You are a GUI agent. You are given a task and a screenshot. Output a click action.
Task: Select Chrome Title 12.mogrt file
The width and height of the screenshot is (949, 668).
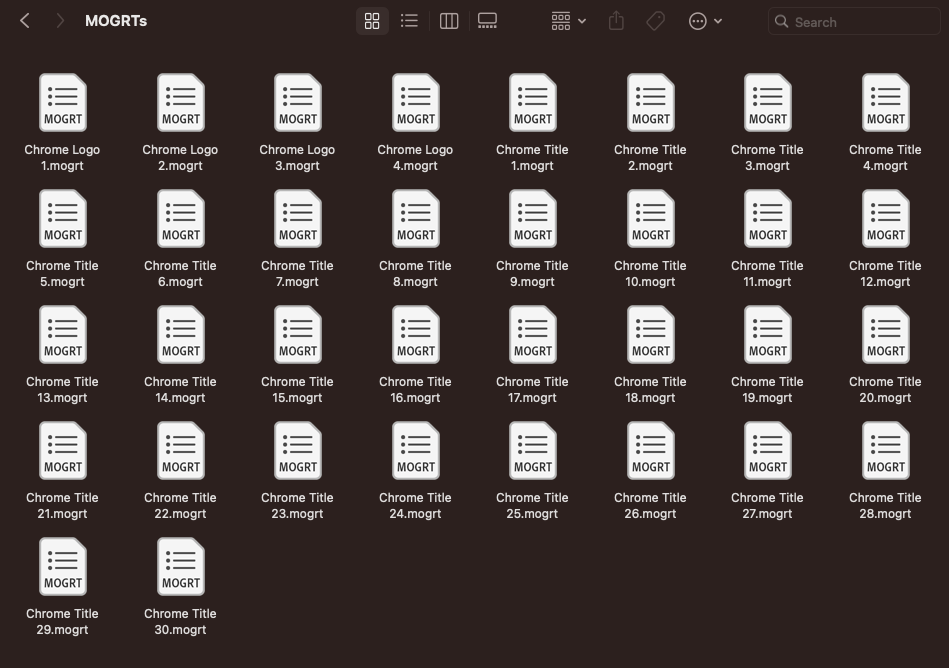(x=886, y=219)
